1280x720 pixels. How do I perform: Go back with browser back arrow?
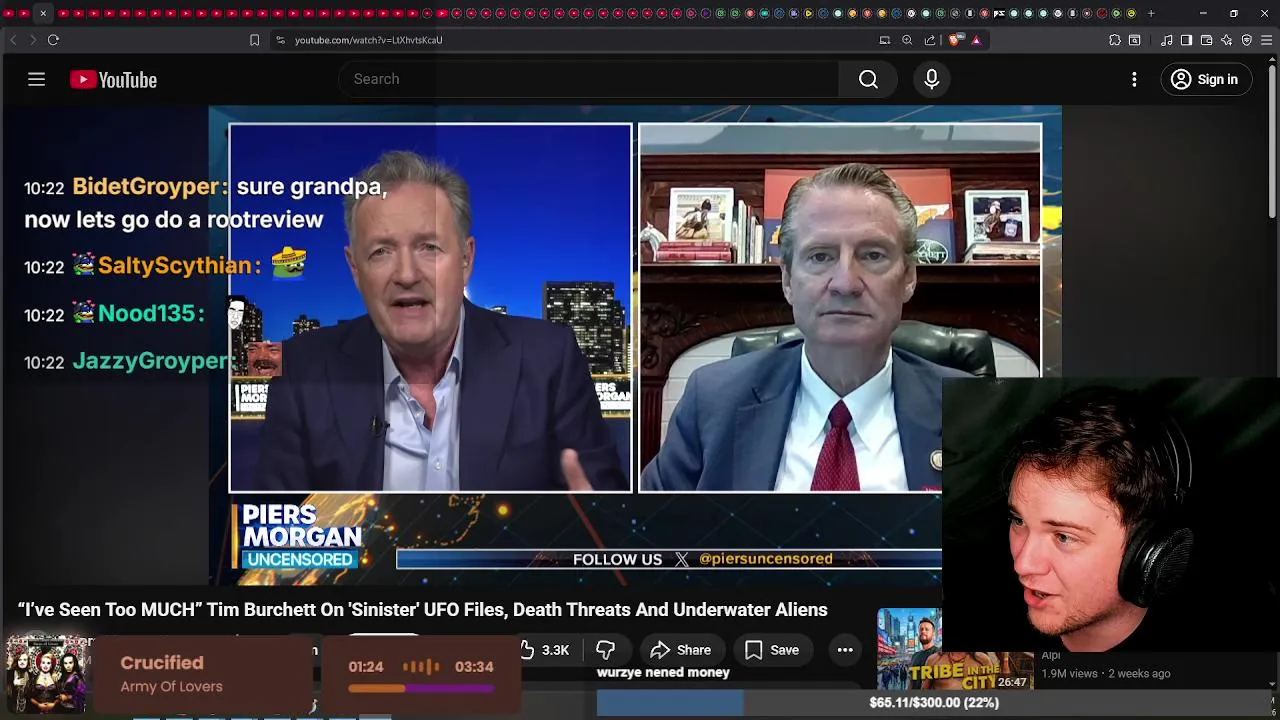(13, 40)
